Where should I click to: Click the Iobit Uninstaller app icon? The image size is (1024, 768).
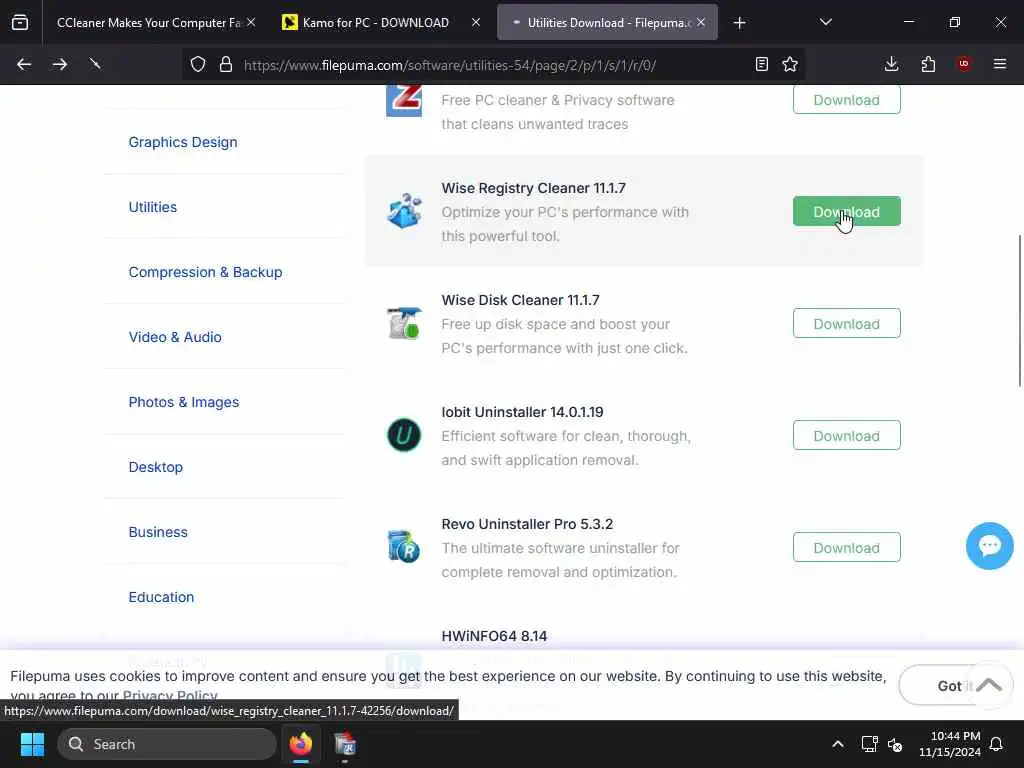(404, 436)
